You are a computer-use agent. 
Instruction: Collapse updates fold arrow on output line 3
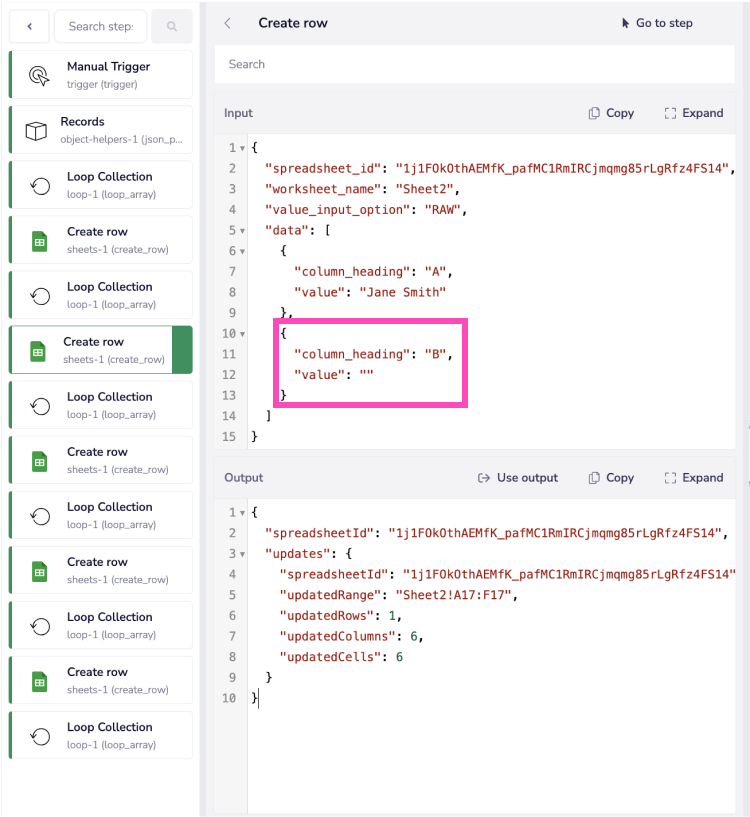[242, 554]
